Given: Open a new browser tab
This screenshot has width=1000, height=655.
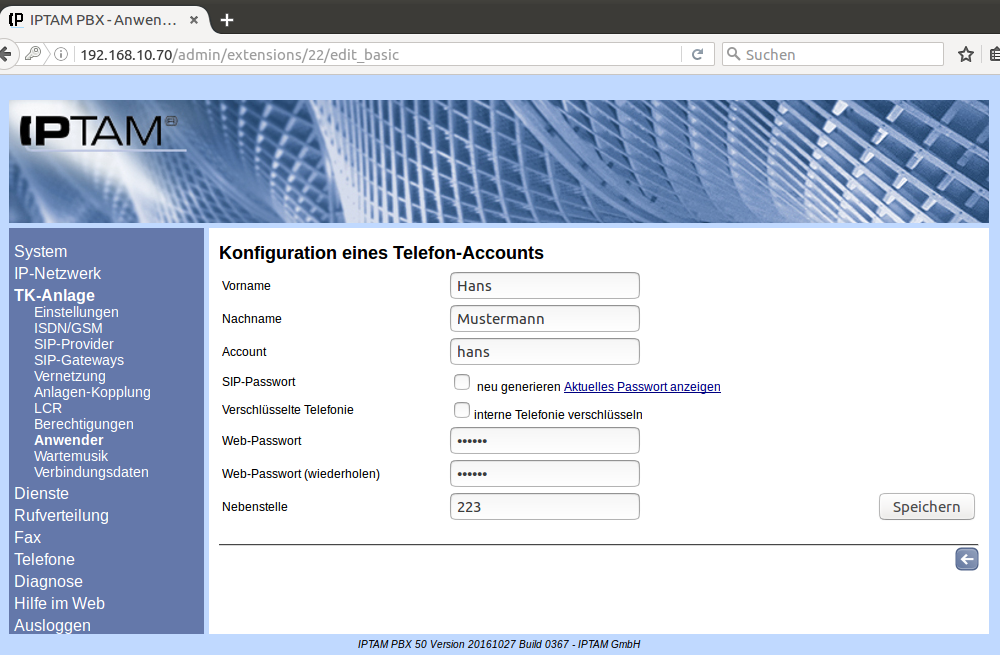Looking at the screenshot, I should tap(227, 20).
